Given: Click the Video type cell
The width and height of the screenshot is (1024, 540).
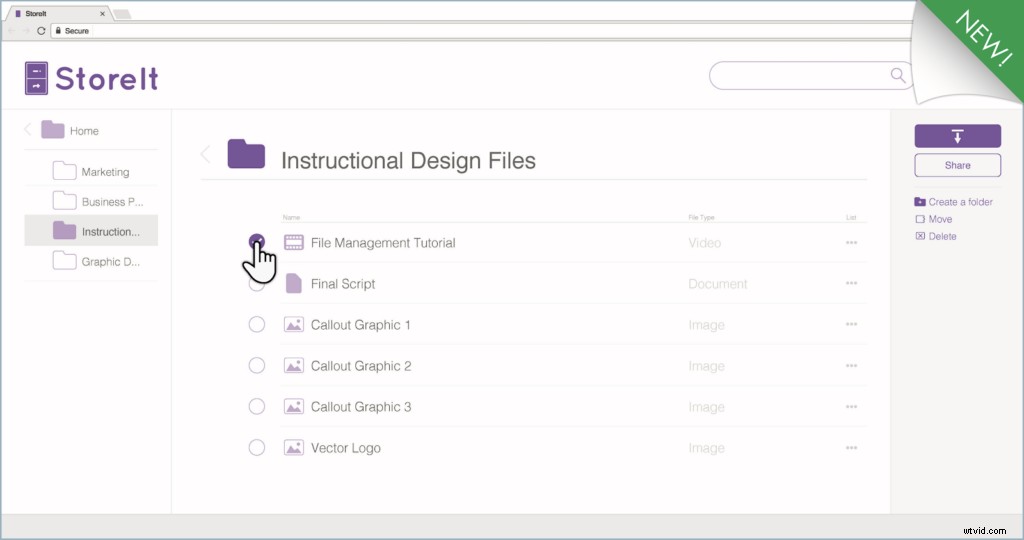Looking at the screenshot, I should (705, 243).
